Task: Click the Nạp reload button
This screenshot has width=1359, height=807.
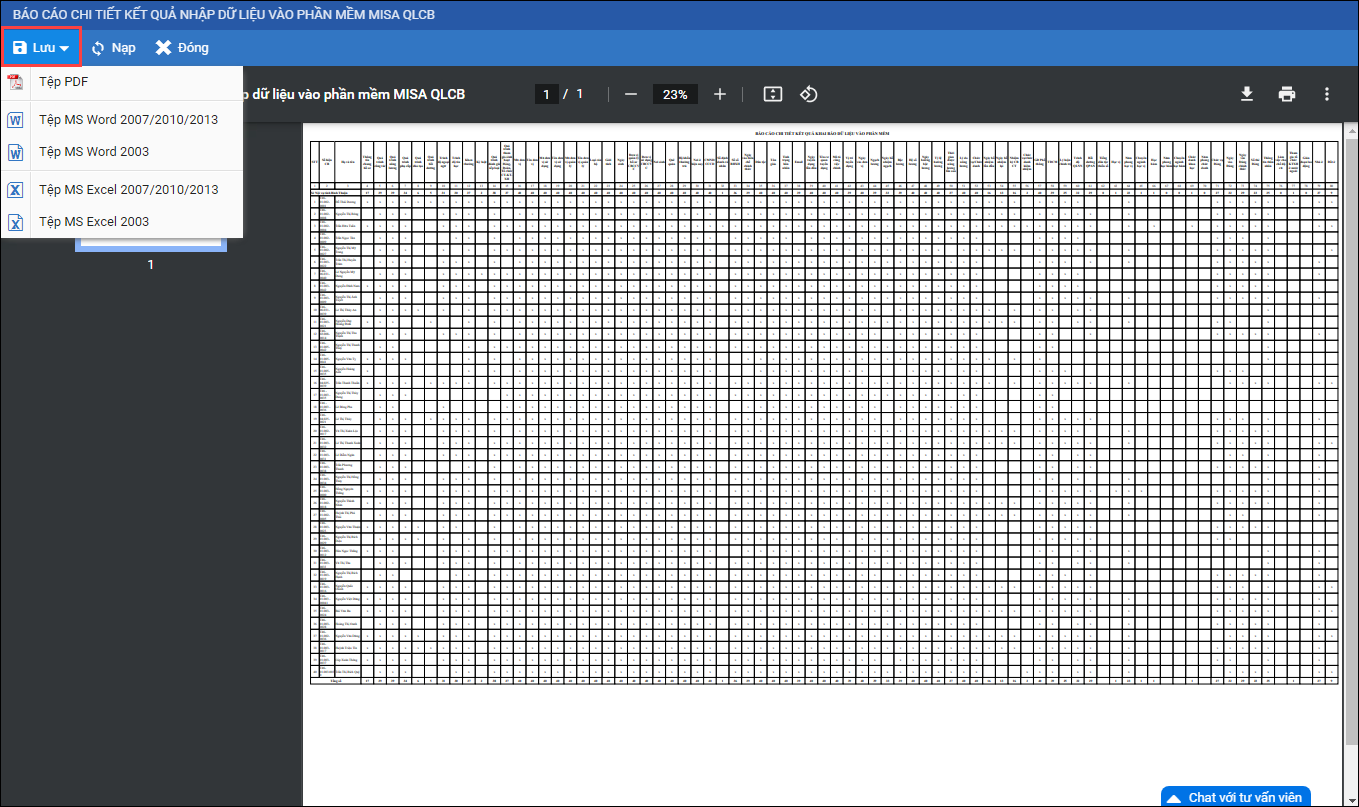Action: (x=113, y=48)
